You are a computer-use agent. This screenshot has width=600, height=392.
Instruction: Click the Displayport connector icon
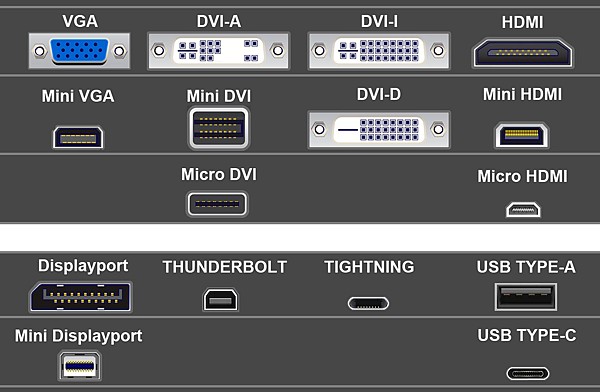(80, 297)
